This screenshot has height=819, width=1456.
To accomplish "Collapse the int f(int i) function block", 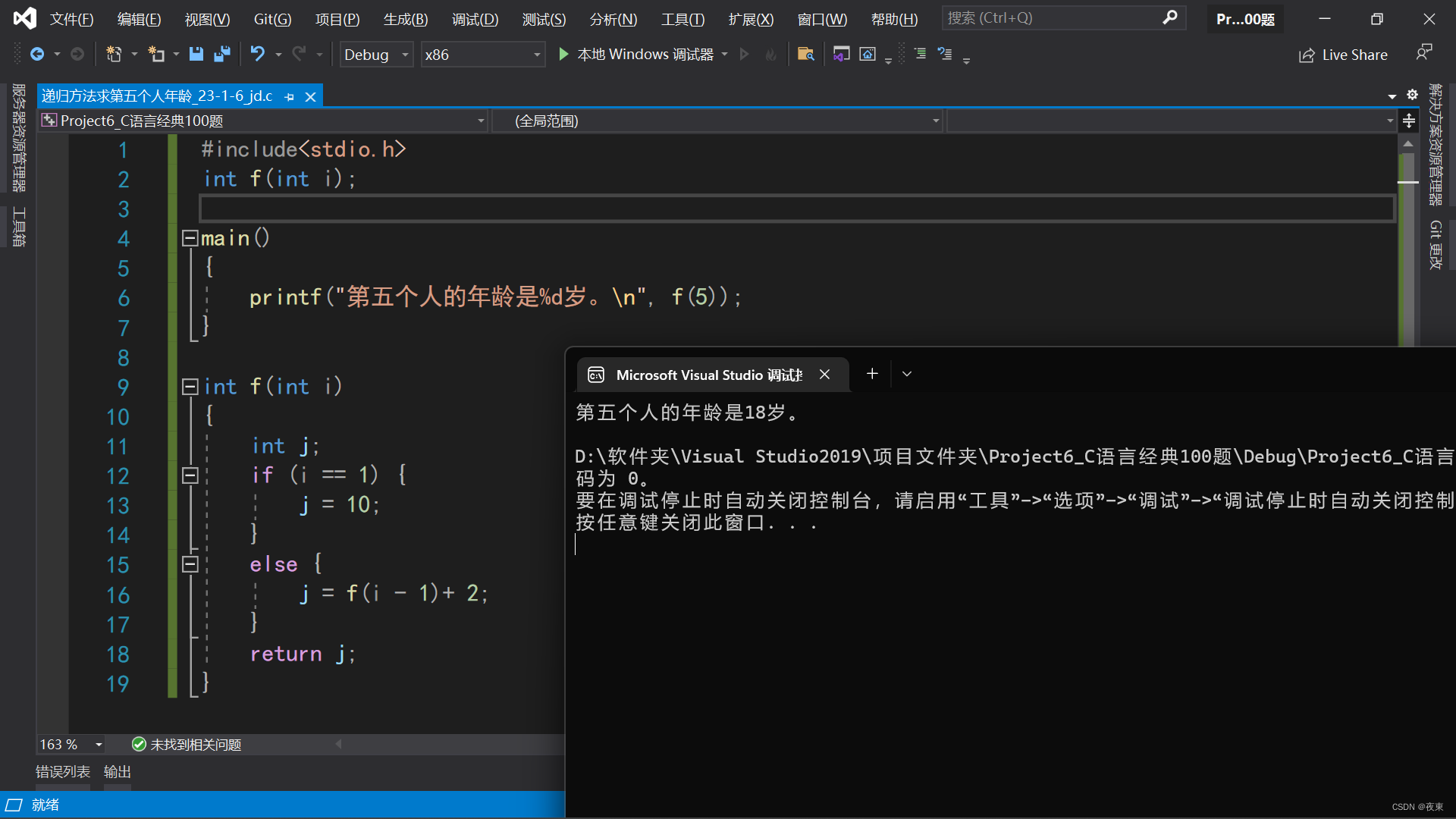I will pyautogui.click(x=190, y=387).
